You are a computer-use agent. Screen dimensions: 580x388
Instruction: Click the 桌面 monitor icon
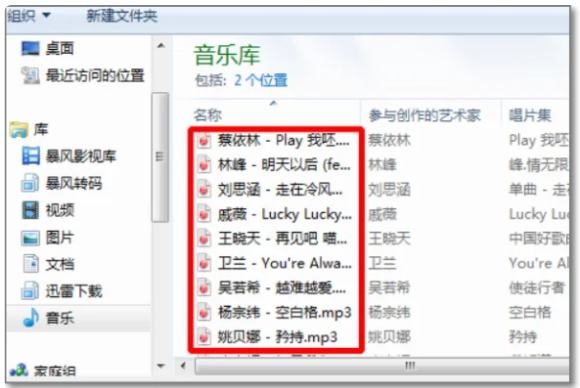pyautogui.click(x=30, y=48)
